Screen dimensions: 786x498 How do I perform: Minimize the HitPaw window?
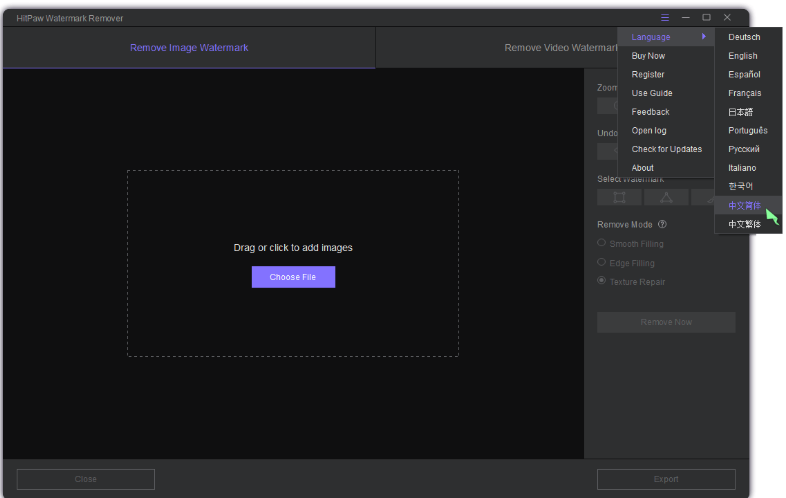(686, 17)
